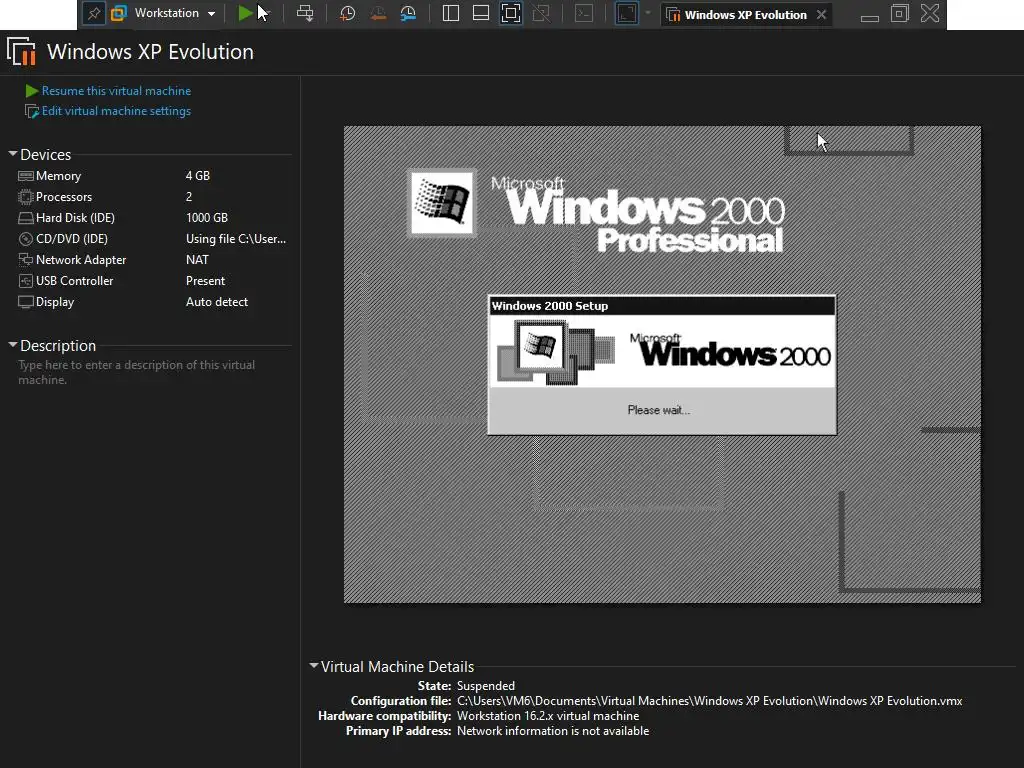
Task: Open the snapshot manager icon
Action: coord(408,13)
